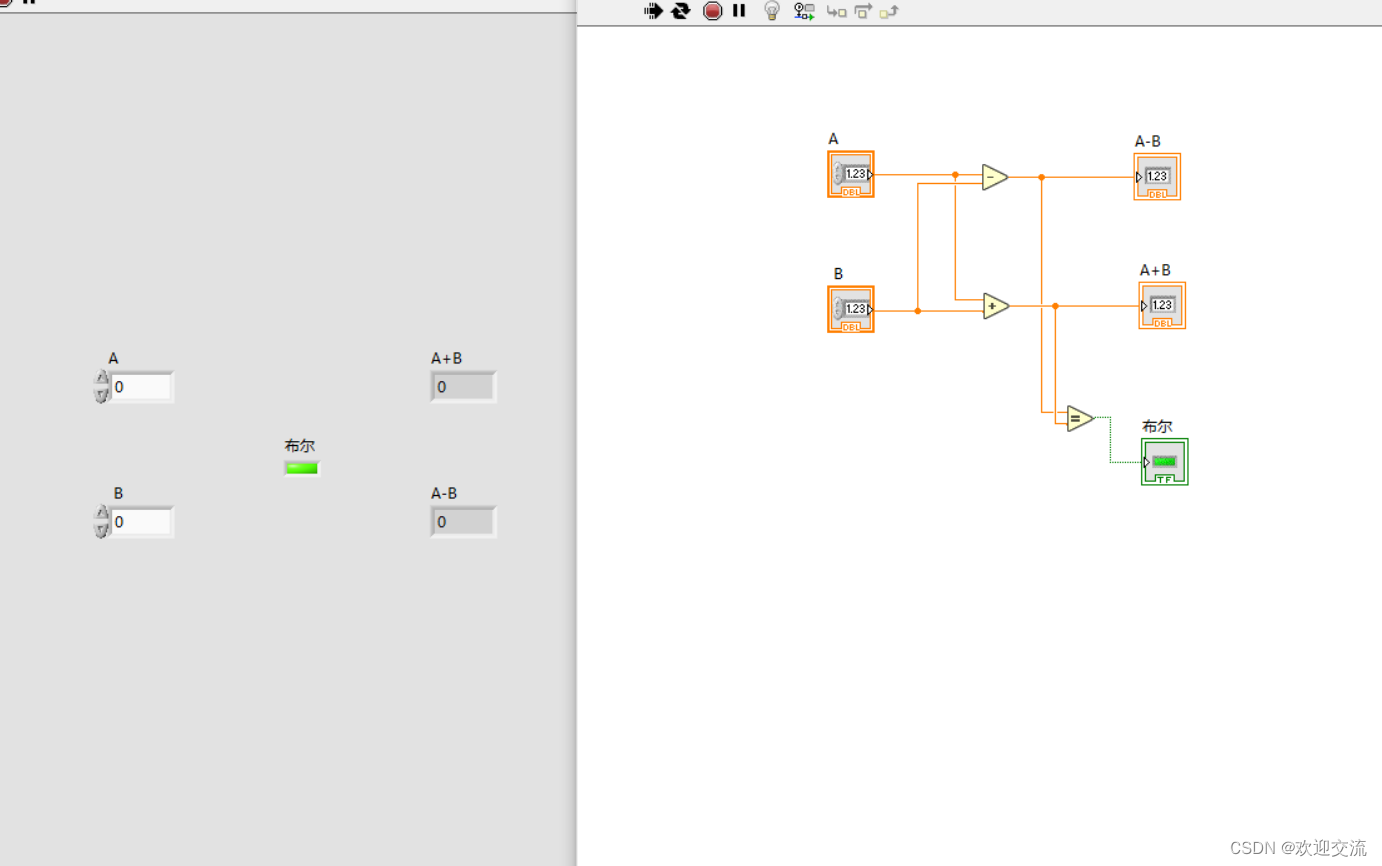Pause the VI from the block diagram toolbar

point(739,11)
